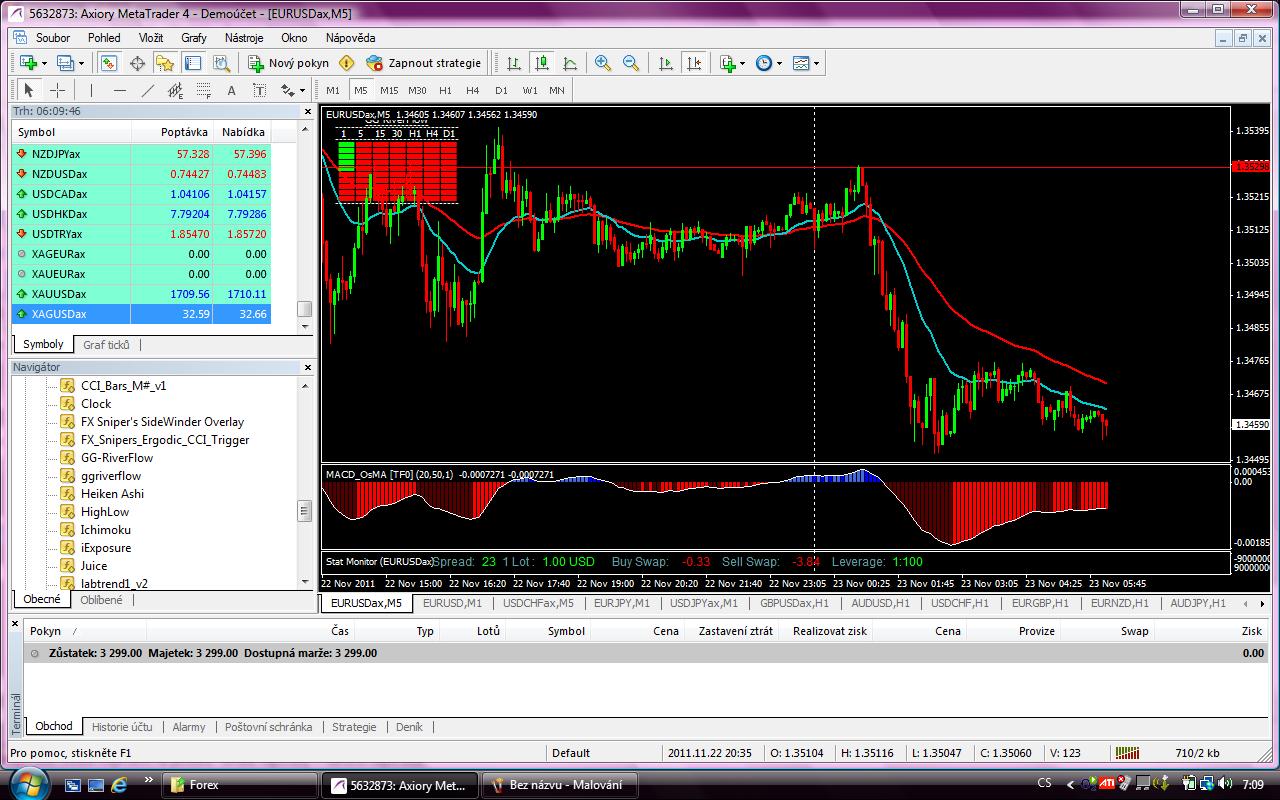This screenshot has height=800, width=1280.
Task: Click Ichimoku indicator in Navigator
Action: tap(106, 530)
